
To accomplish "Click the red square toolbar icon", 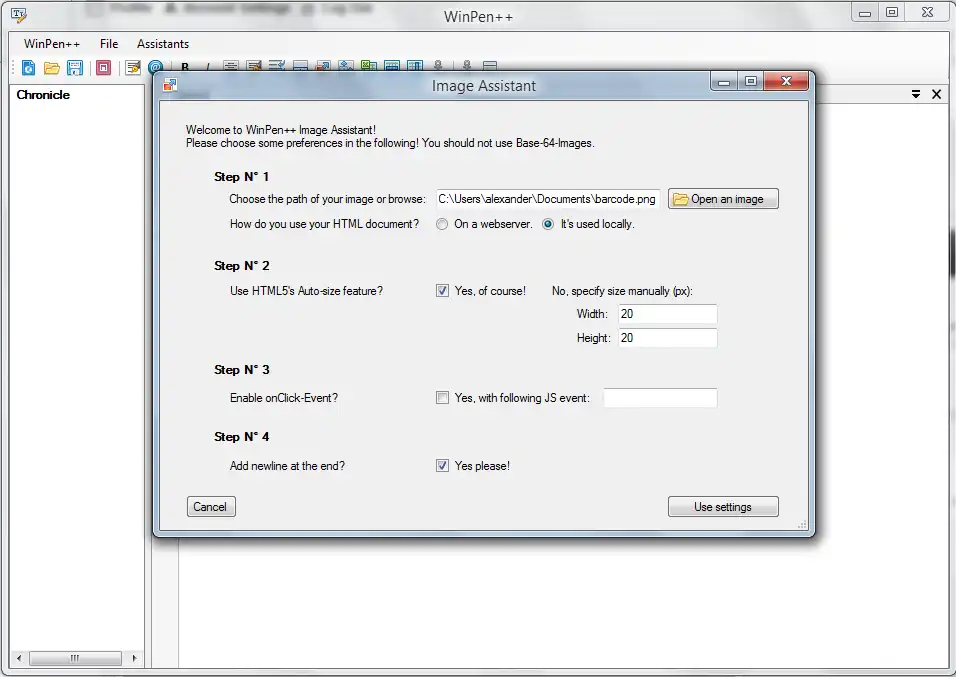I will coord(104,68).
